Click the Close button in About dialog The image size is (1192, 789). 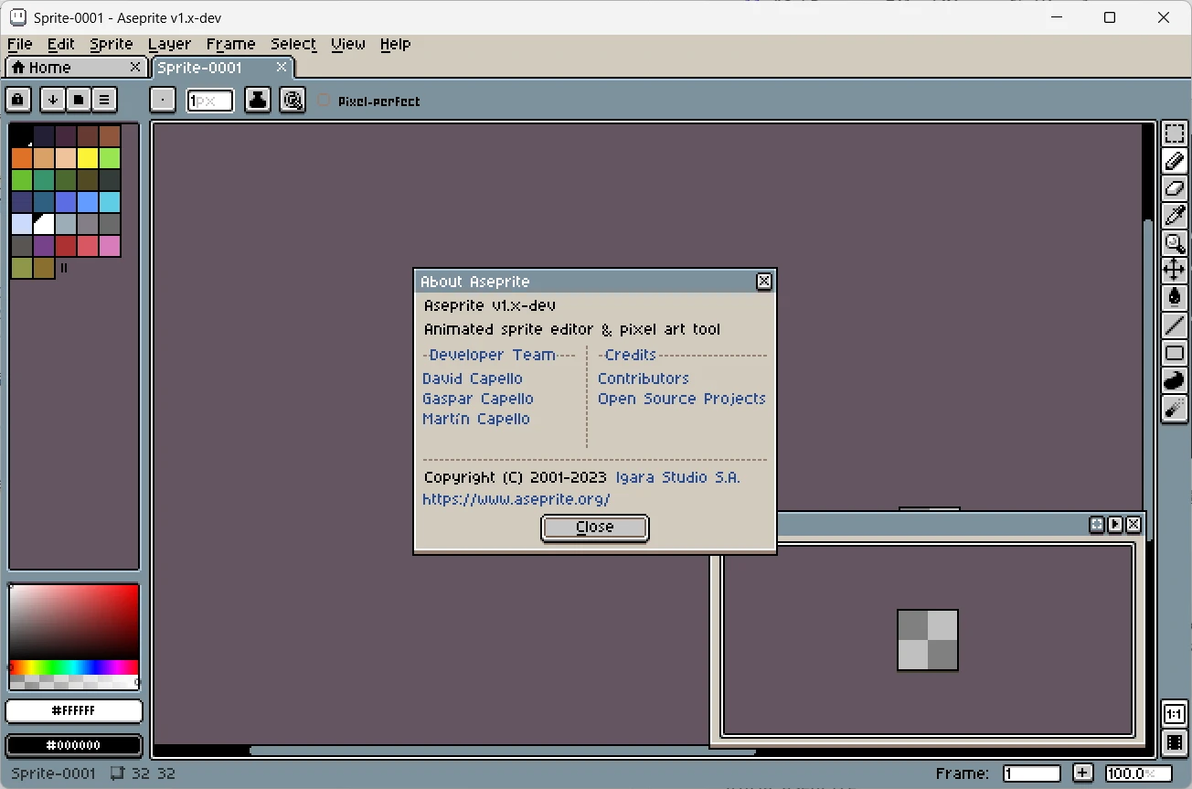tap(594, 528)
